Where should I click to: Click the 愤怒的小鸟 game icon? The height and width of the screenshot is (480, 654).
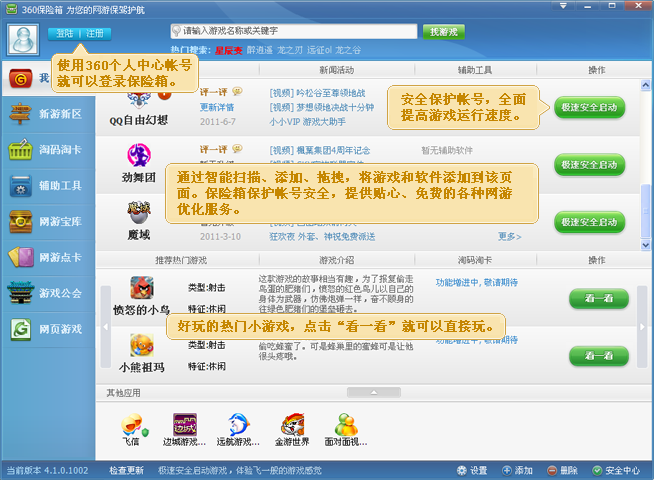click(x=142, y=288)
